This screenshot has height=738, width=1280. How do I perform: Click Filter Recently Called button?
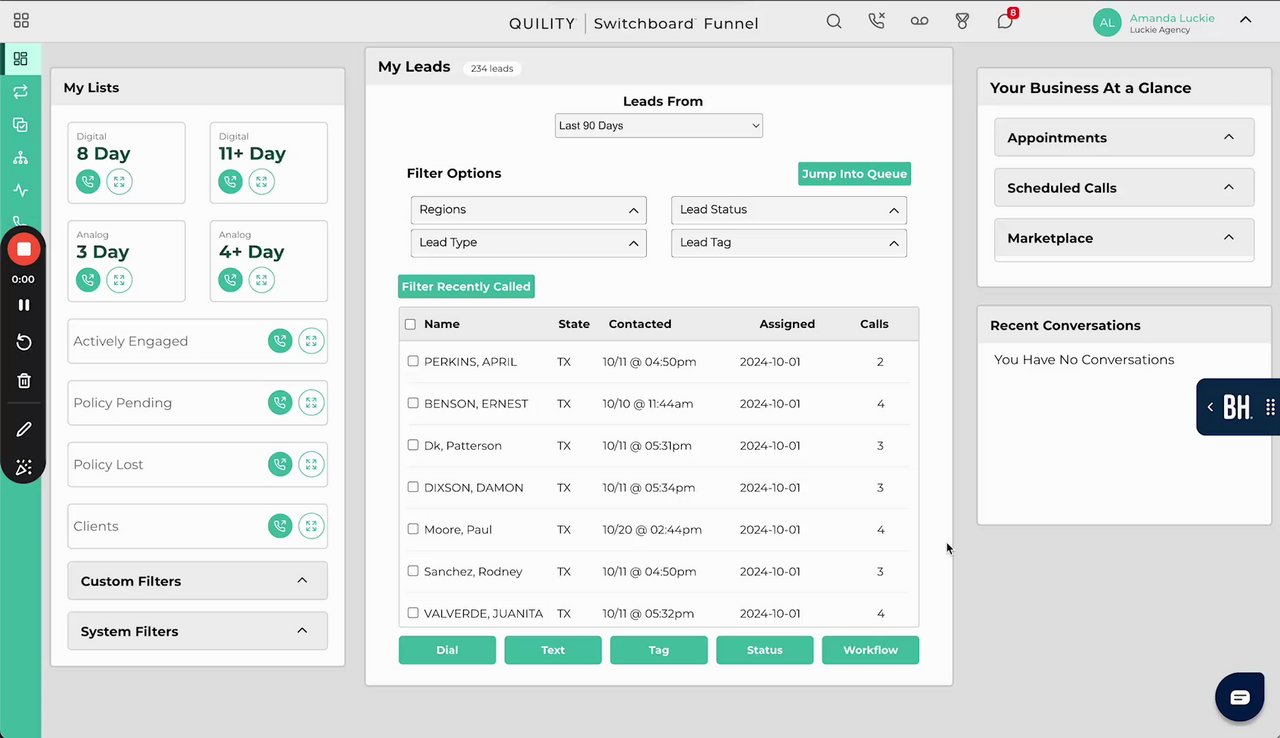coord(466,287)
